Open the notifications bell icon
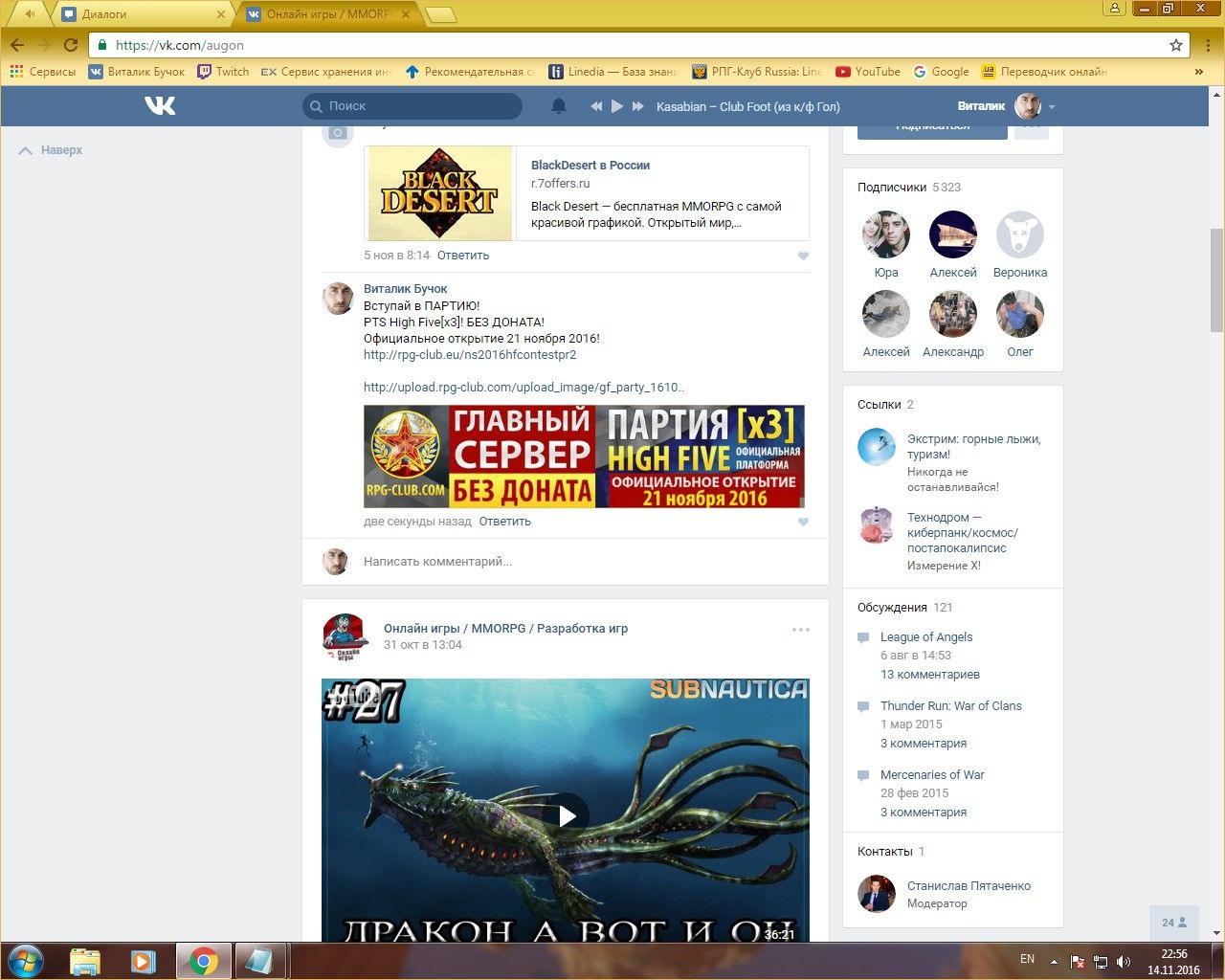Image resolution: width=1225 pixels, height=980 pixels. 559,106
